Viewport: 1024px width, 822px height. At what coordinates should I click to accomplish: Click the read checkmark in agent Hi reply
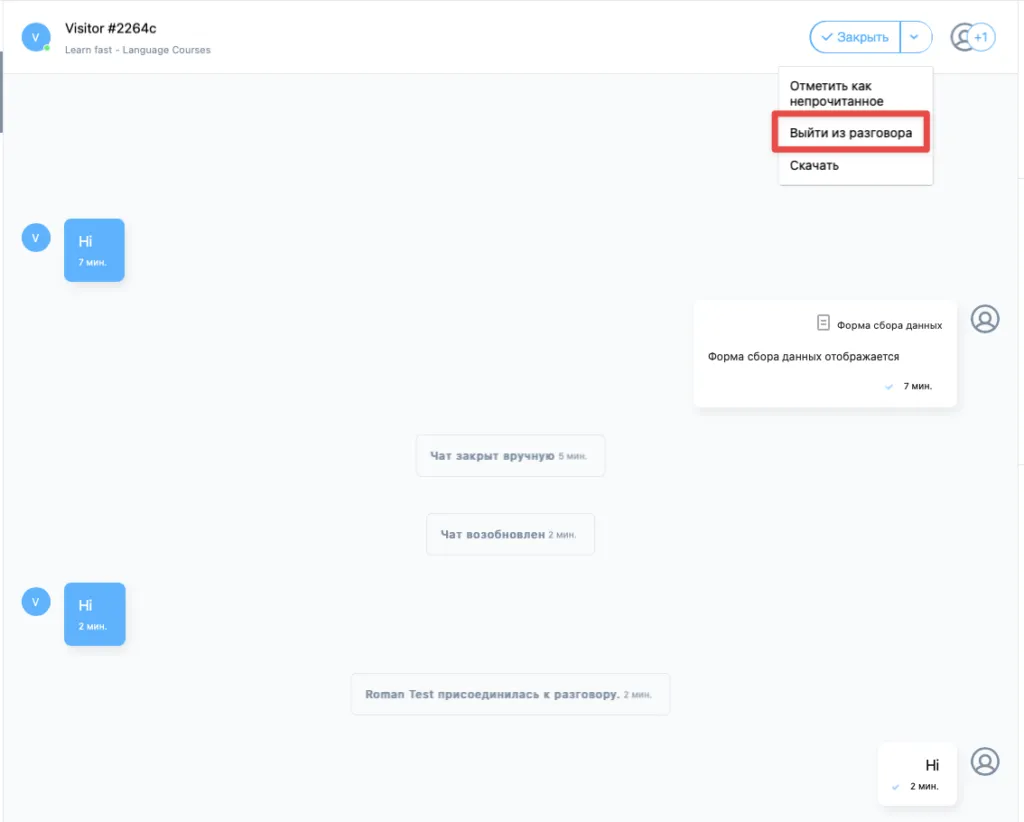(895, 787)
